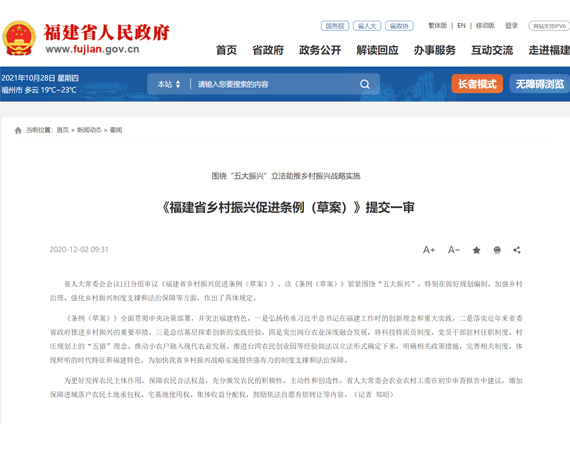Open the 移动版 mobile version

[485, 25]
